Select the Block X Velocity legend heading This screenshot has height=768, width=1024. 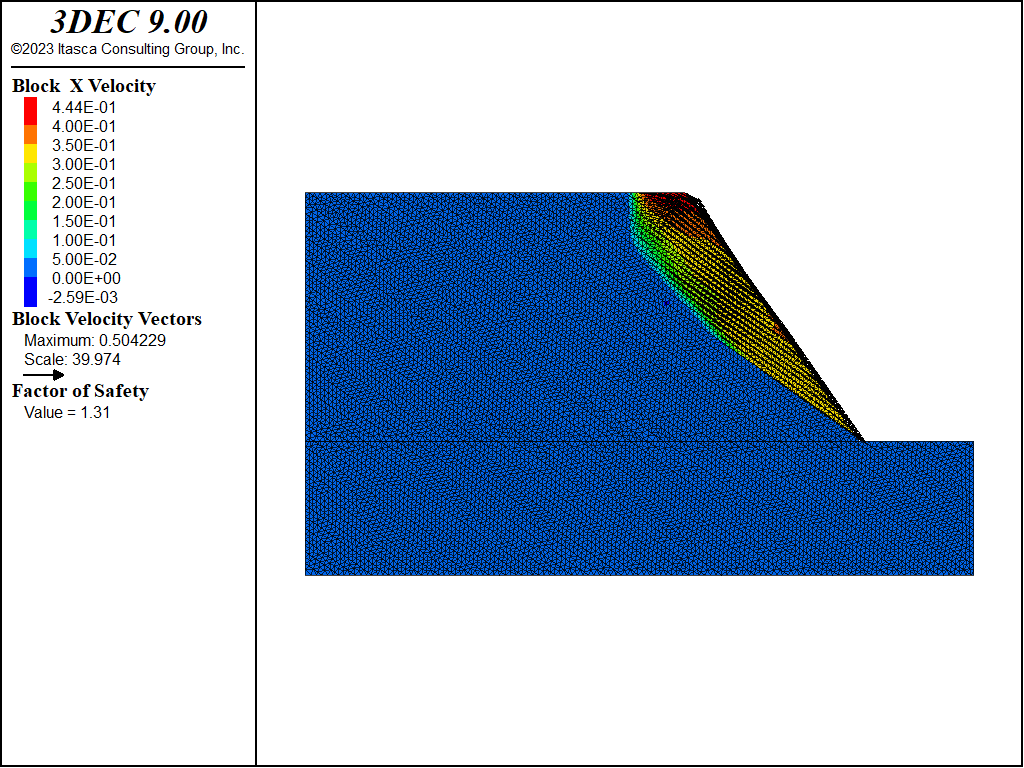tap(84, 86)
